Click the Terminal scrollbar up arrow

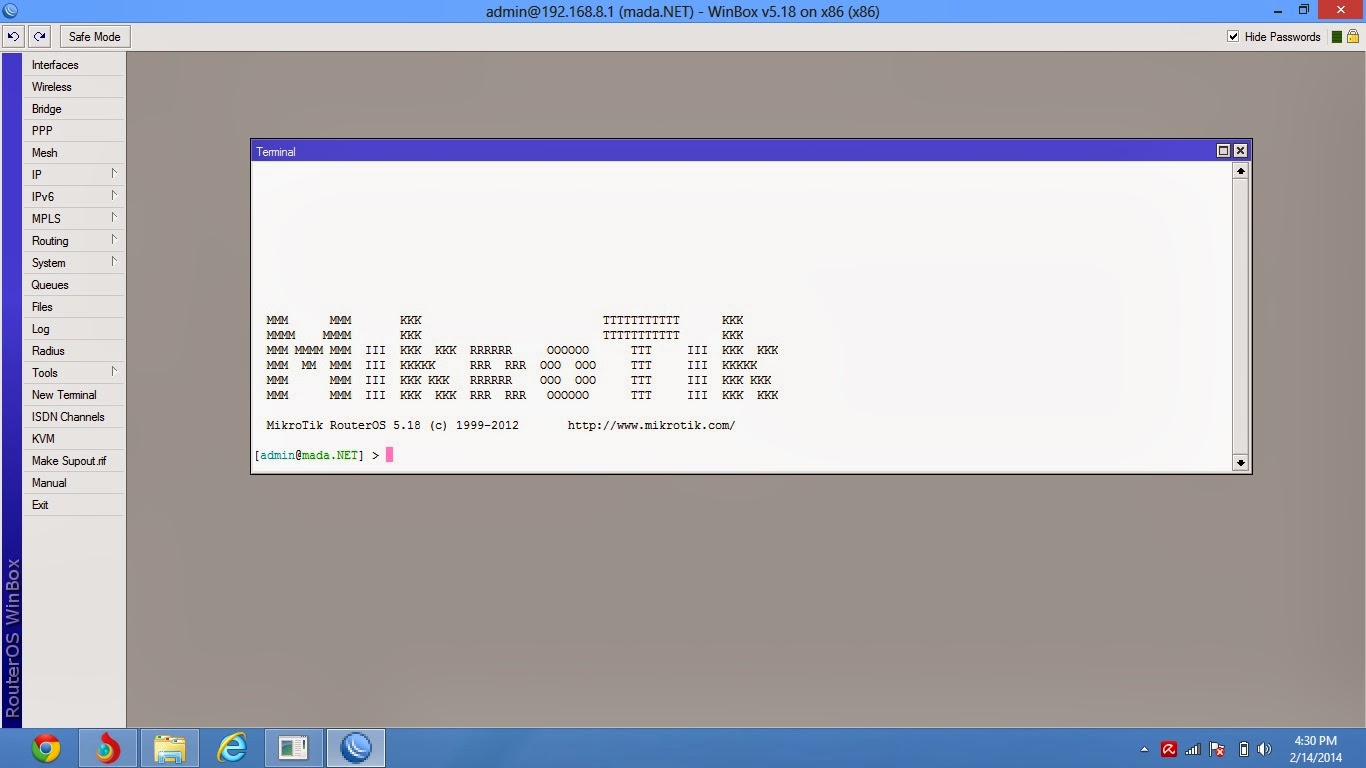(x=1240, y=171)
